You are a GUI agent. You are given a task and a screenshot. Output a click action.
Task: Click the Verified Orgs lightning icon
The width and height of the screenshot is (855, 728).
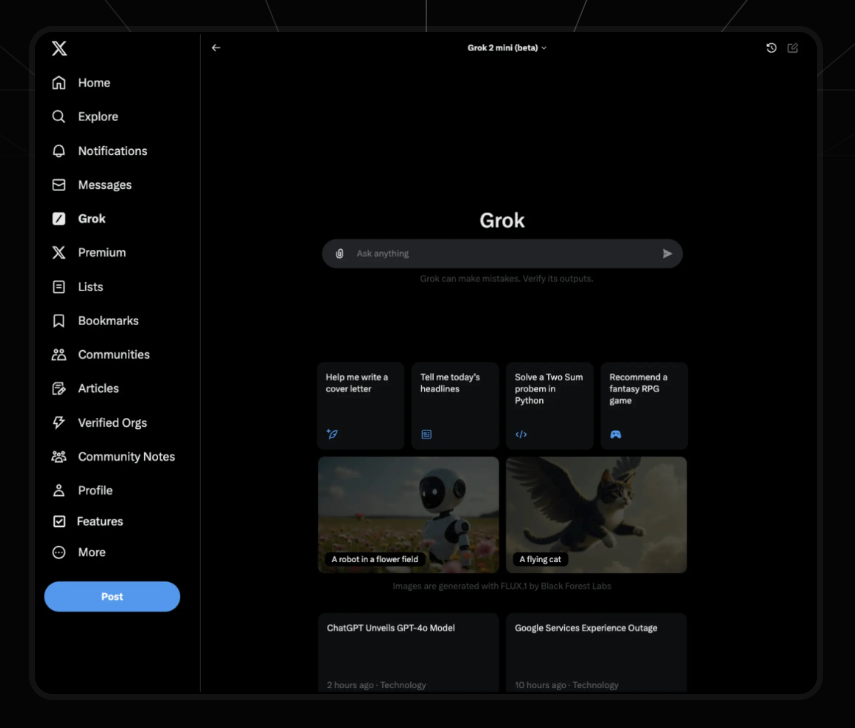[59, 423]
